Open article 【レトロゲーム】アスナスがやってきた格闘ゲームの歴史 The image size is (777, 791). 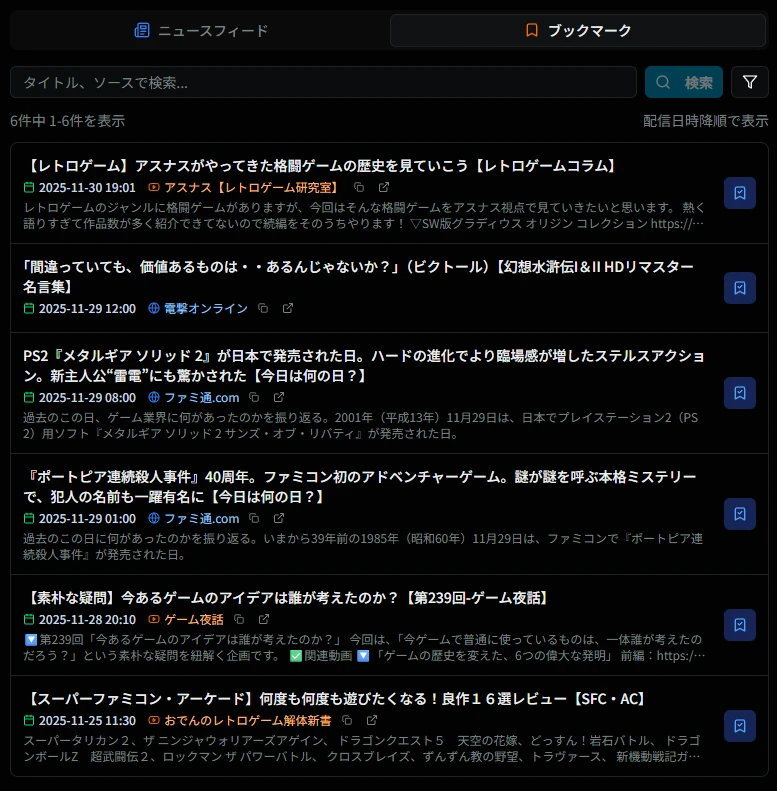tap(321, 166)
